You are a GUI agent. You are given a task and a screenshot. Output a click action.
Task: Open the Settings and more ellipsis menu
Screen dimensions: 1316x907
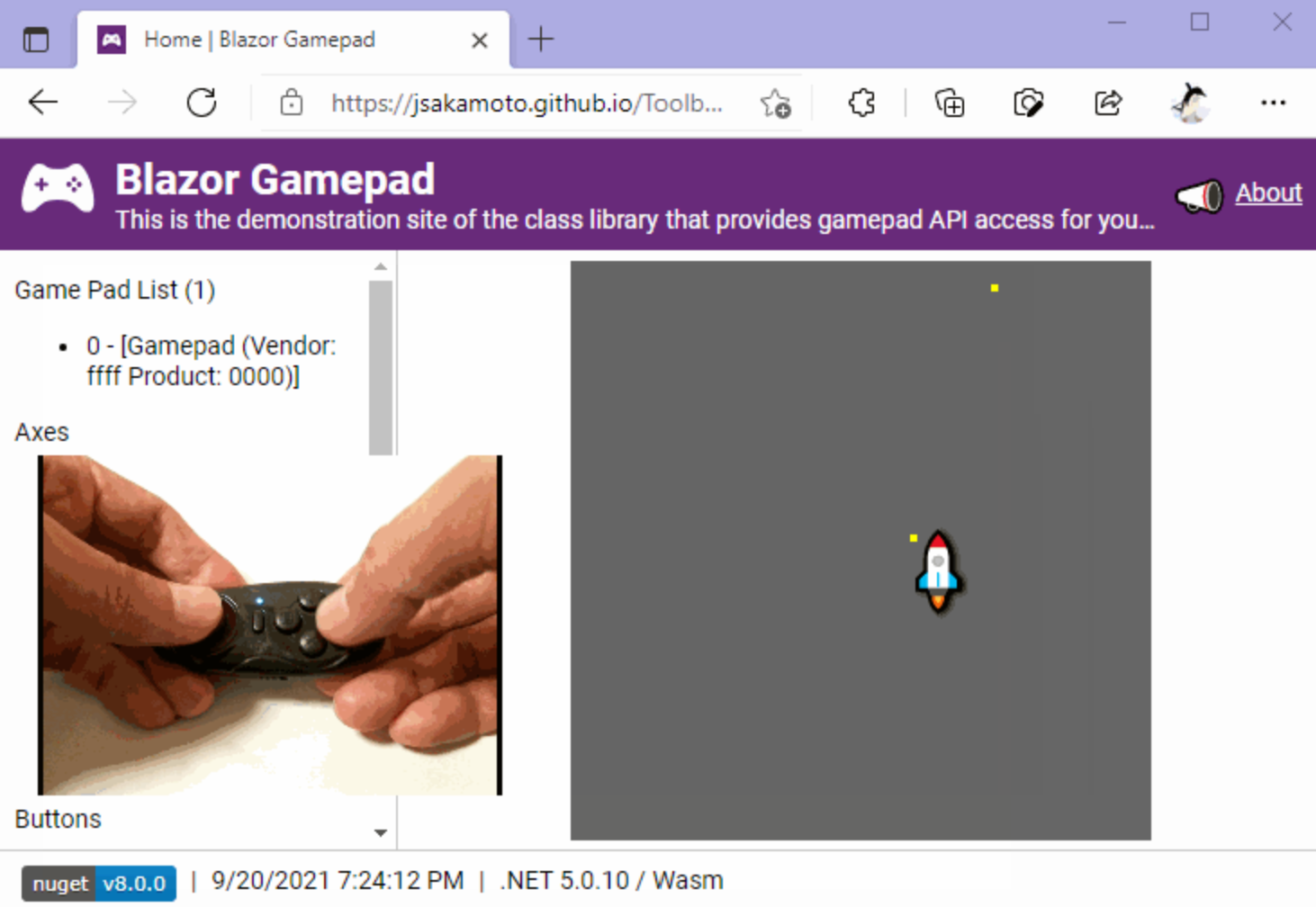click(1273, 103)
